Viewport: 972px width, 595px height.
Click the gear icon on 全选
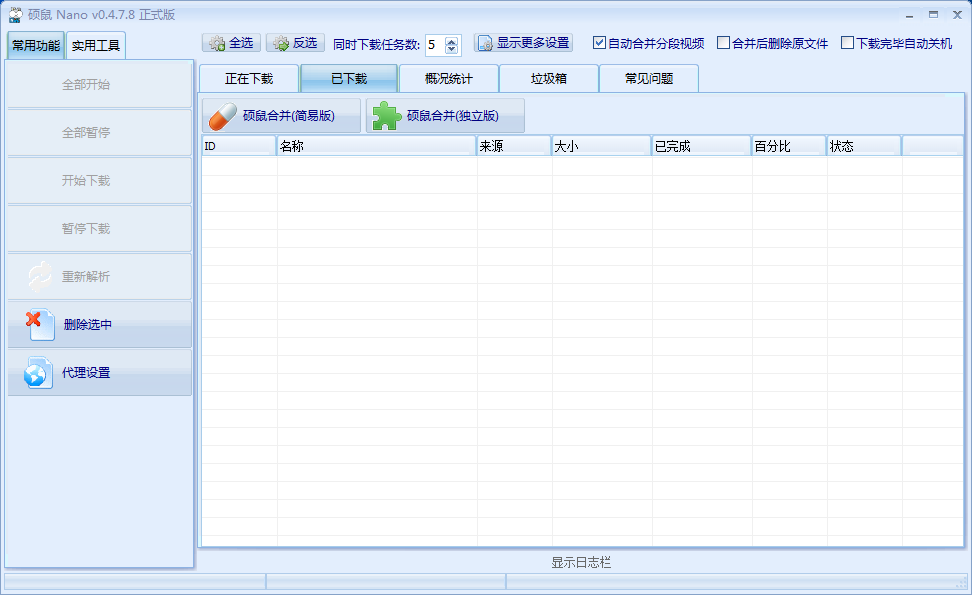217,43
